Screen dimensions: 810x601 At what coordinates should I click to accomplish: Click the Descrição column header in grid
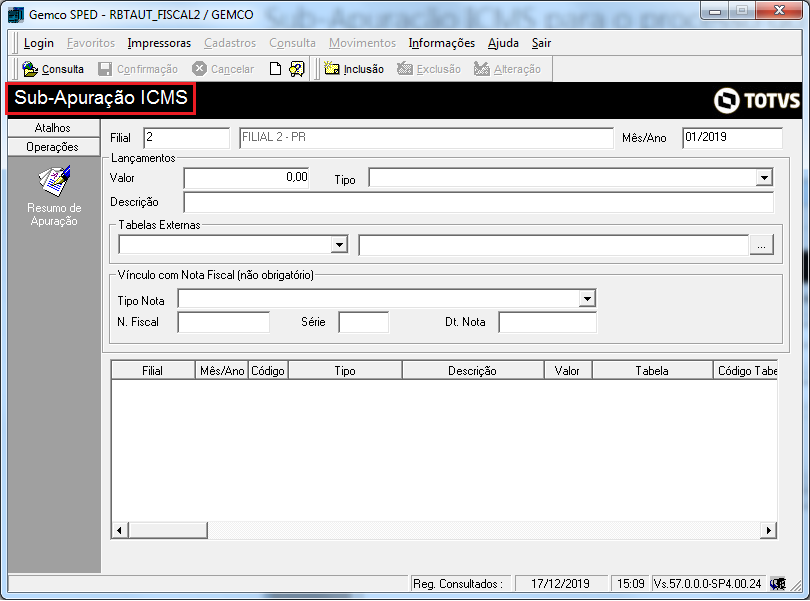click(x=472, y=371)
